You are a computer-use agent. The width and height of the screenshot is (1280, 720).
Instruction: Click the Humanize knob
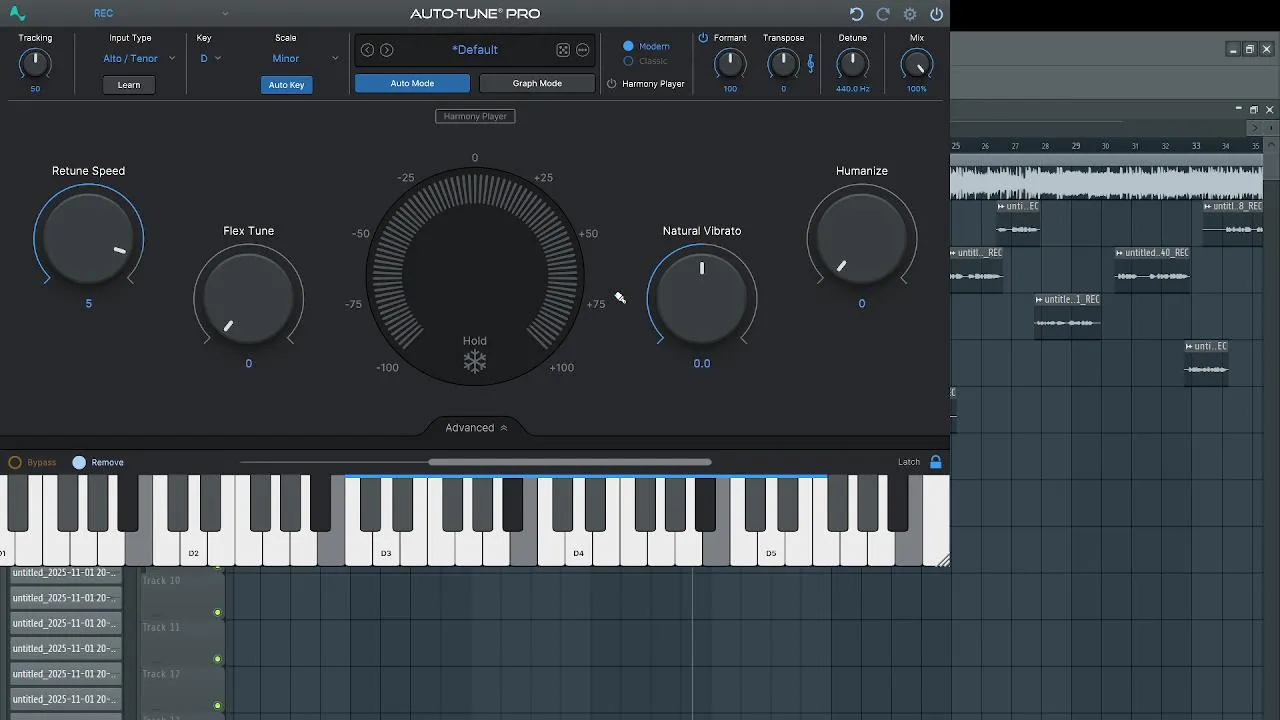pos(862,238)
